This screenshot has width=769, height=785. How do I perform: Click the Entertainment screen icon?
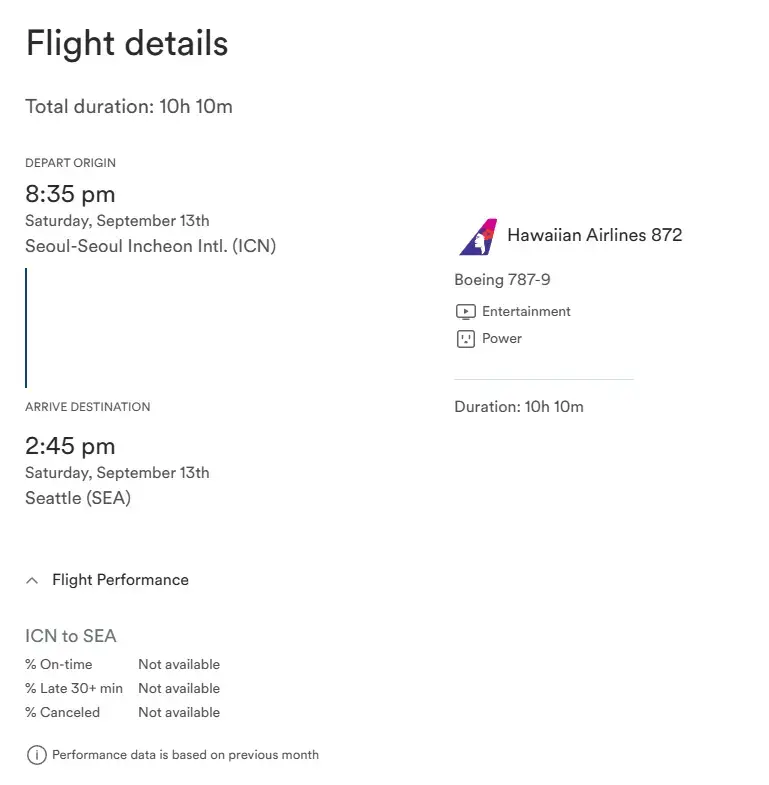coord(466,312)
